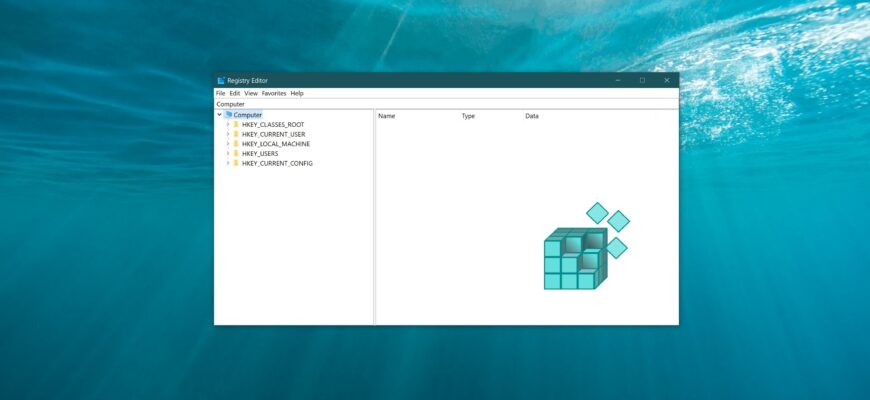Open the File menu
Screen dimensions: 870x400
point(220,93)
